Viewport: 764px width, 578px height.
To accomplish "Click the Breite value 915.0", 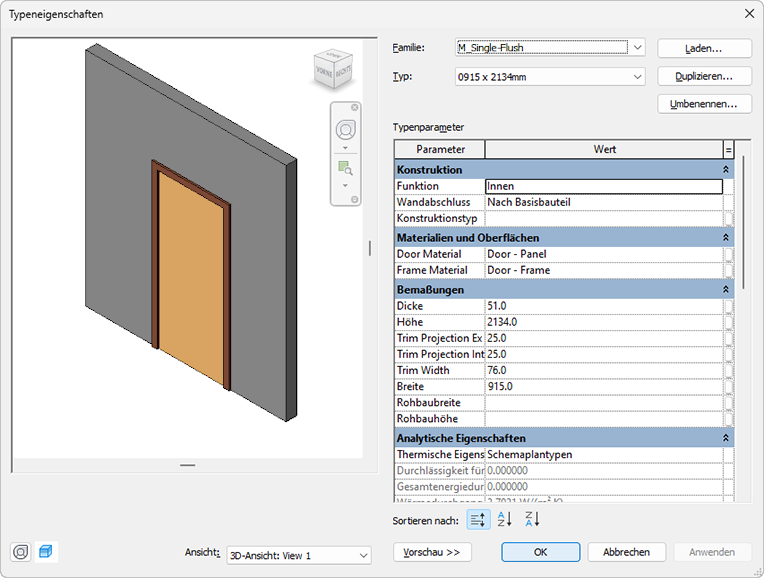I will coord(604,386).
